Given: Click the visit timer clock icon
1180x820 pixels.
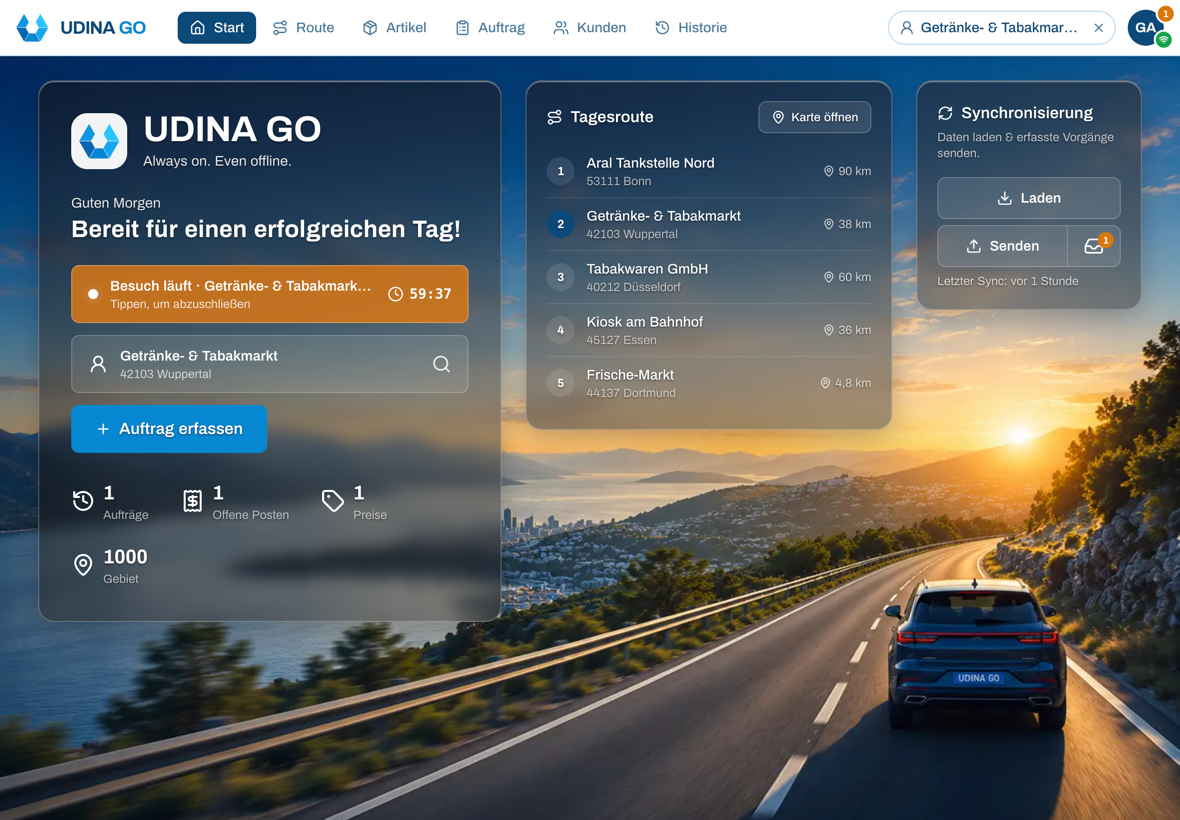Looking at the screenshot, I should [395, 294].
